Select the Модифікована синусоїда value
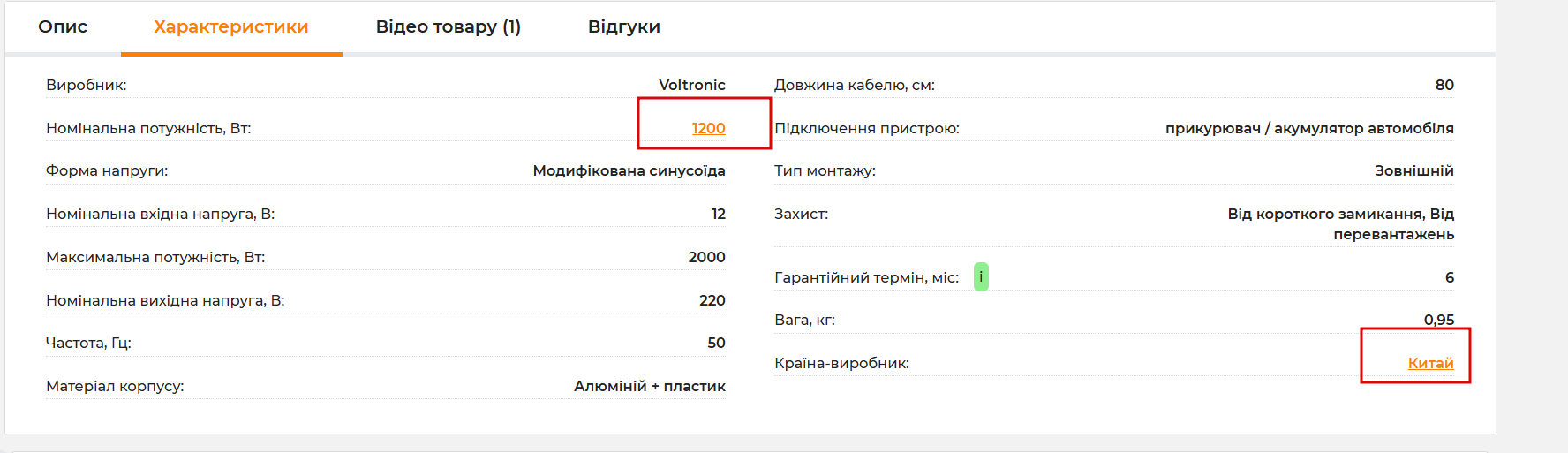The height and width of the screenshot is (453, 1568). click(x=629, y=170)
